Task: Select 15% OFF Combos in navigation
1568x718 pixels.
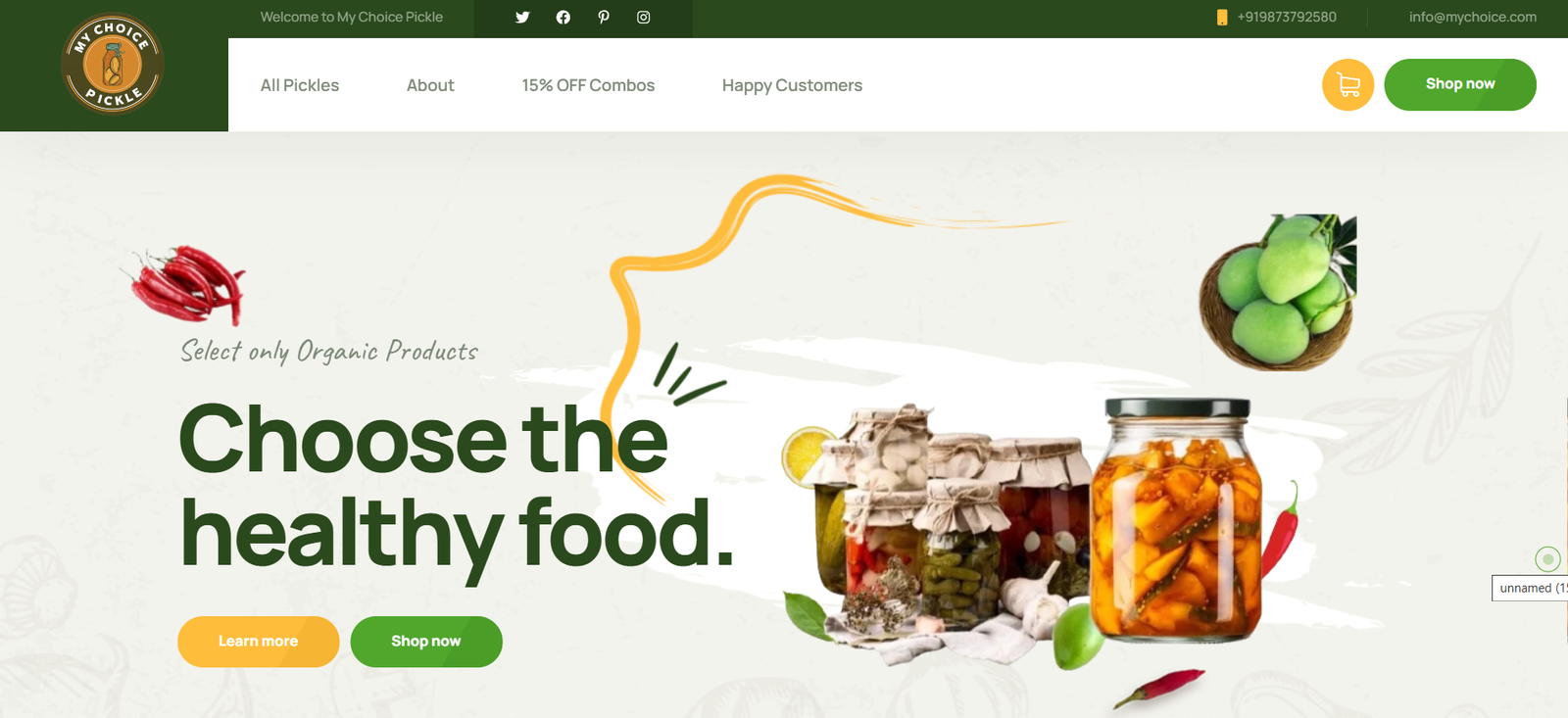Action: click(x=588, y=85)
